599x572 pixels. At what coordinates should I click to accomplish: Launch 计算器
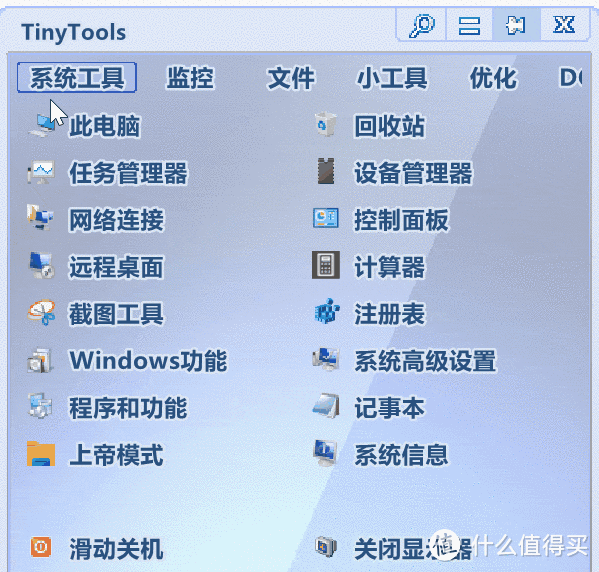(x=390, y=267)
